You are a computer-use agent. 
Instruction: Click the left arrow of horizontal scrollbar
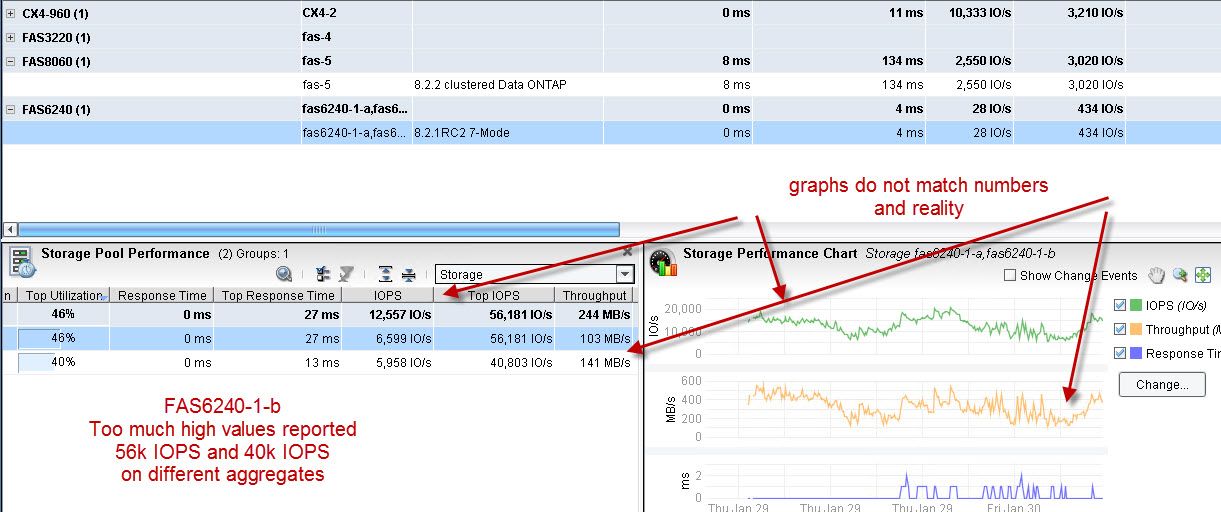point(9,229)
